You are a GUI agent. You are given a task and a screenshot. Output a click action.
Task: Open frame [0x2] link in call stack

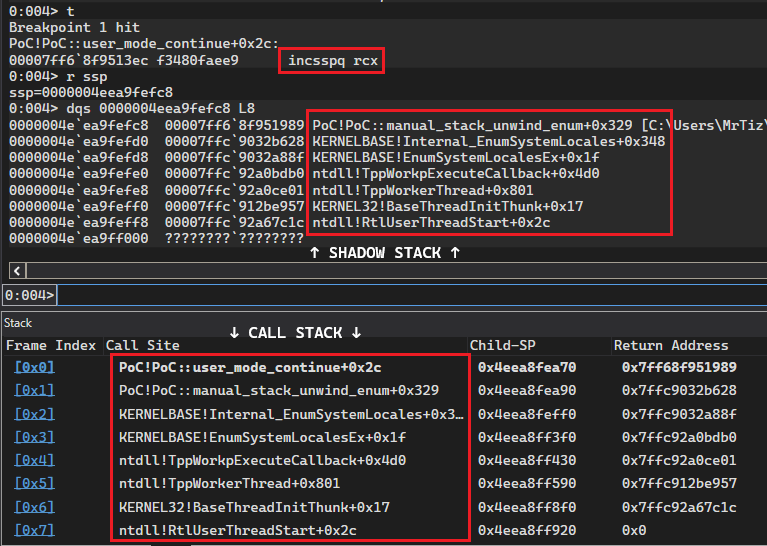34,414
